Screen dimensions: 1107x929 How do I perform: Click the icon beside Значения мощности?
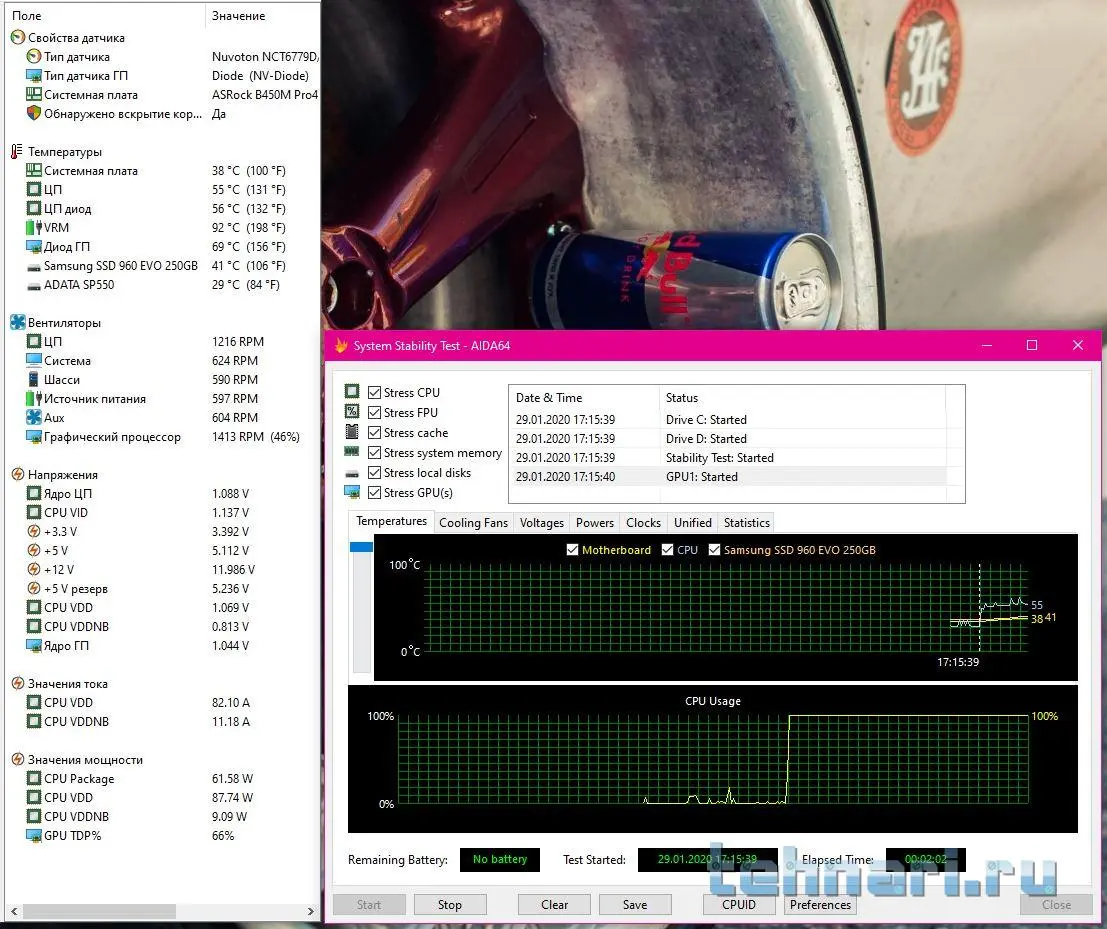pos(17,760)
